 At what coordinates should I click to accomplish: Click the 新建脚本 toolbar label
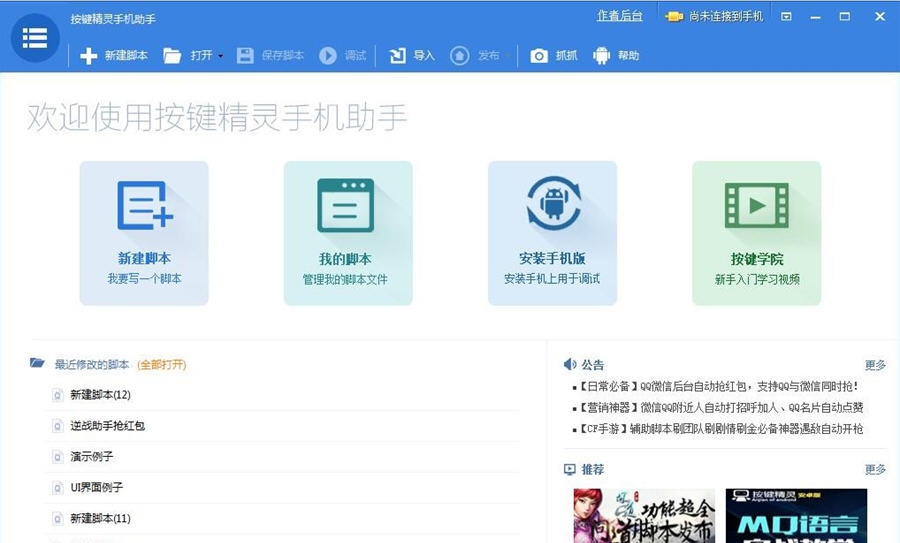coord(126,56)
